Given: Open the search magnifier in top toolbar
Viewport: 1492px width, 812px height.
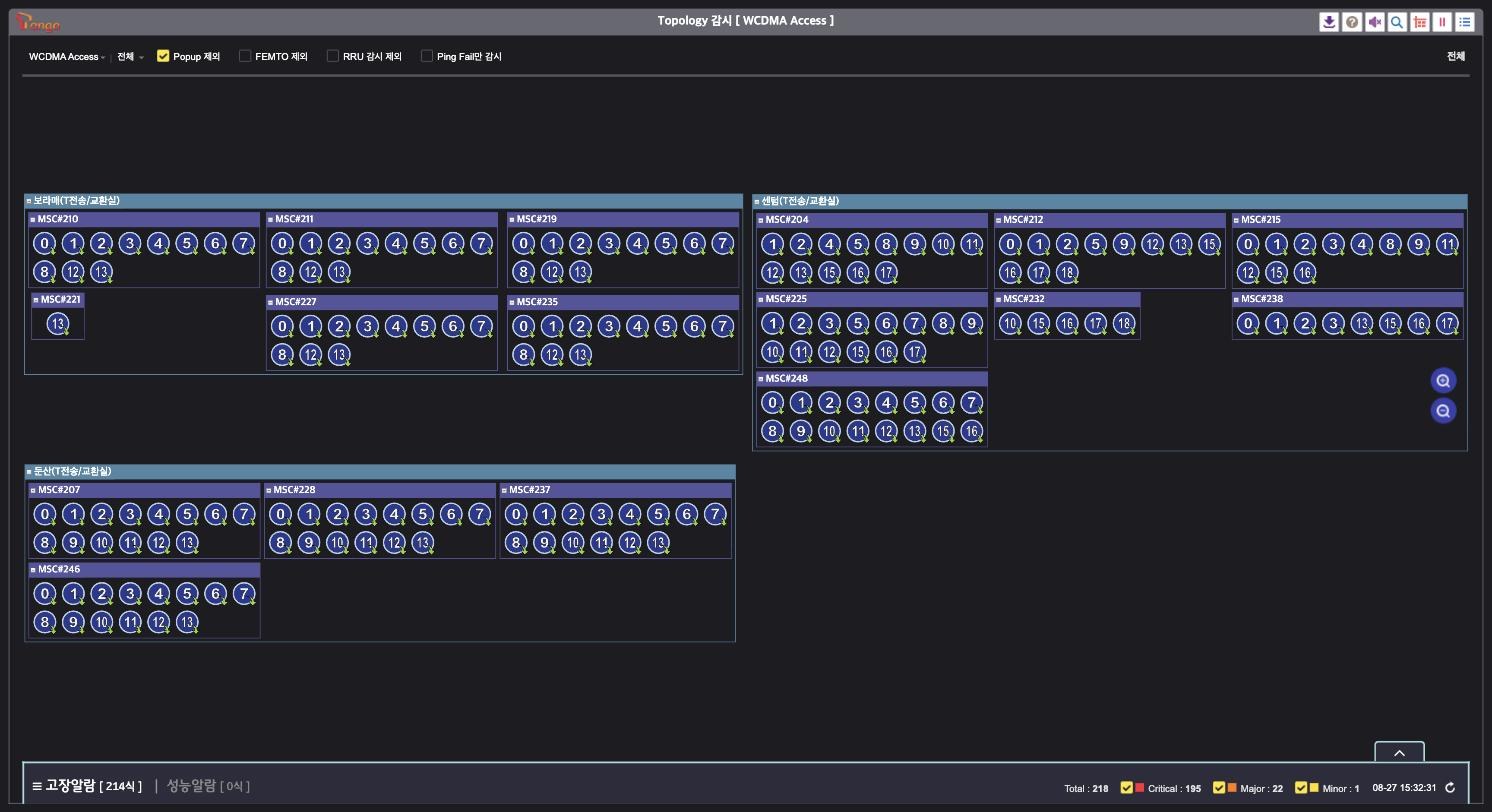Looking at the screenshot, I should coord(1397,22).
